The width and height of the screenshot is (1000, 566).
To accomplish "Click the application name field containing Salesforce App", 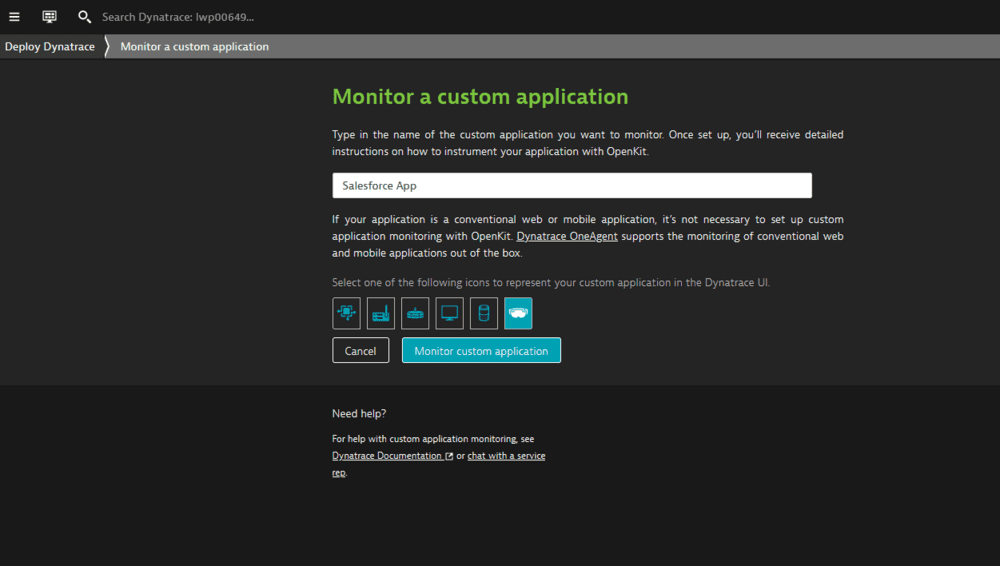I will pos(571,186).
